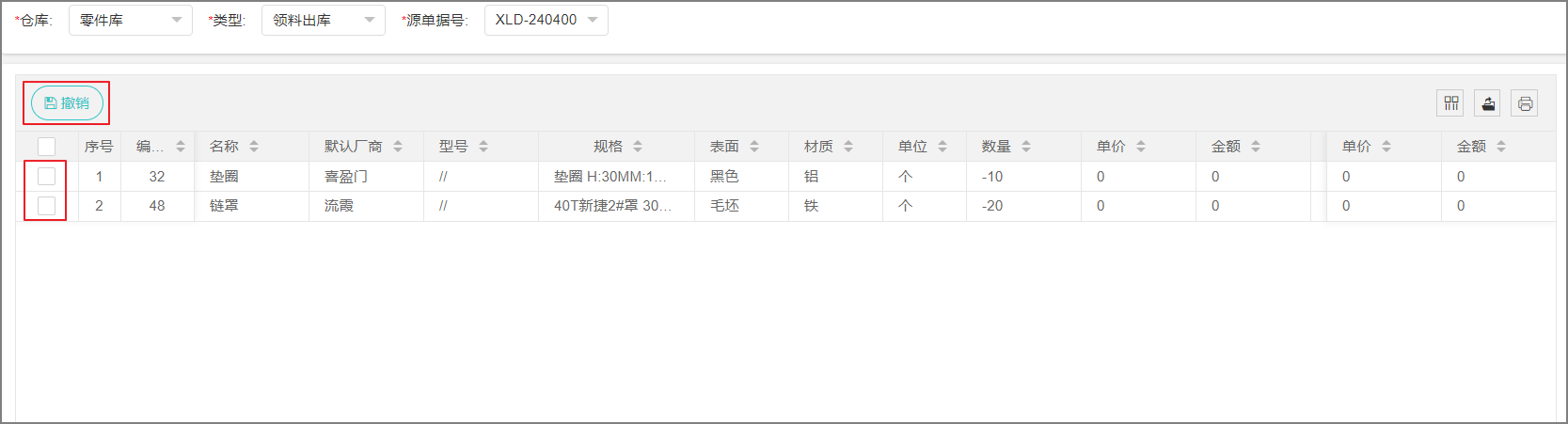Sort by 默认厂商 column arrows

[x=398, y=147]
